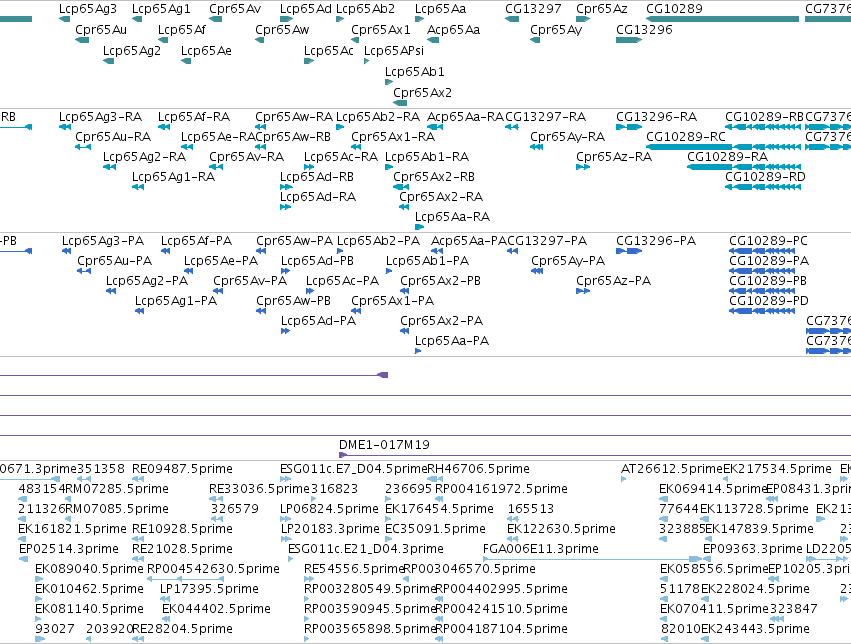Select transcript CG10289-RA label
Screen dimensions: 851x644
[728, 157]
